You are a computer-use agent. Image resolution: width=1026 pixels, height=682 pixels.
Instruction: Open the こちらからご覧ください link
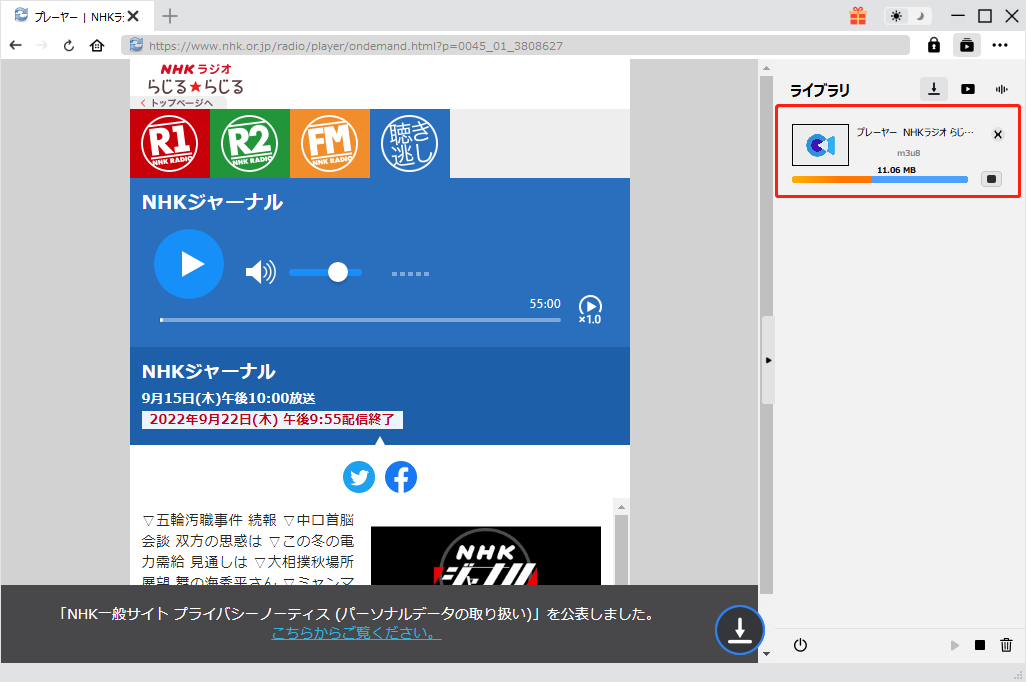[357, 633]
